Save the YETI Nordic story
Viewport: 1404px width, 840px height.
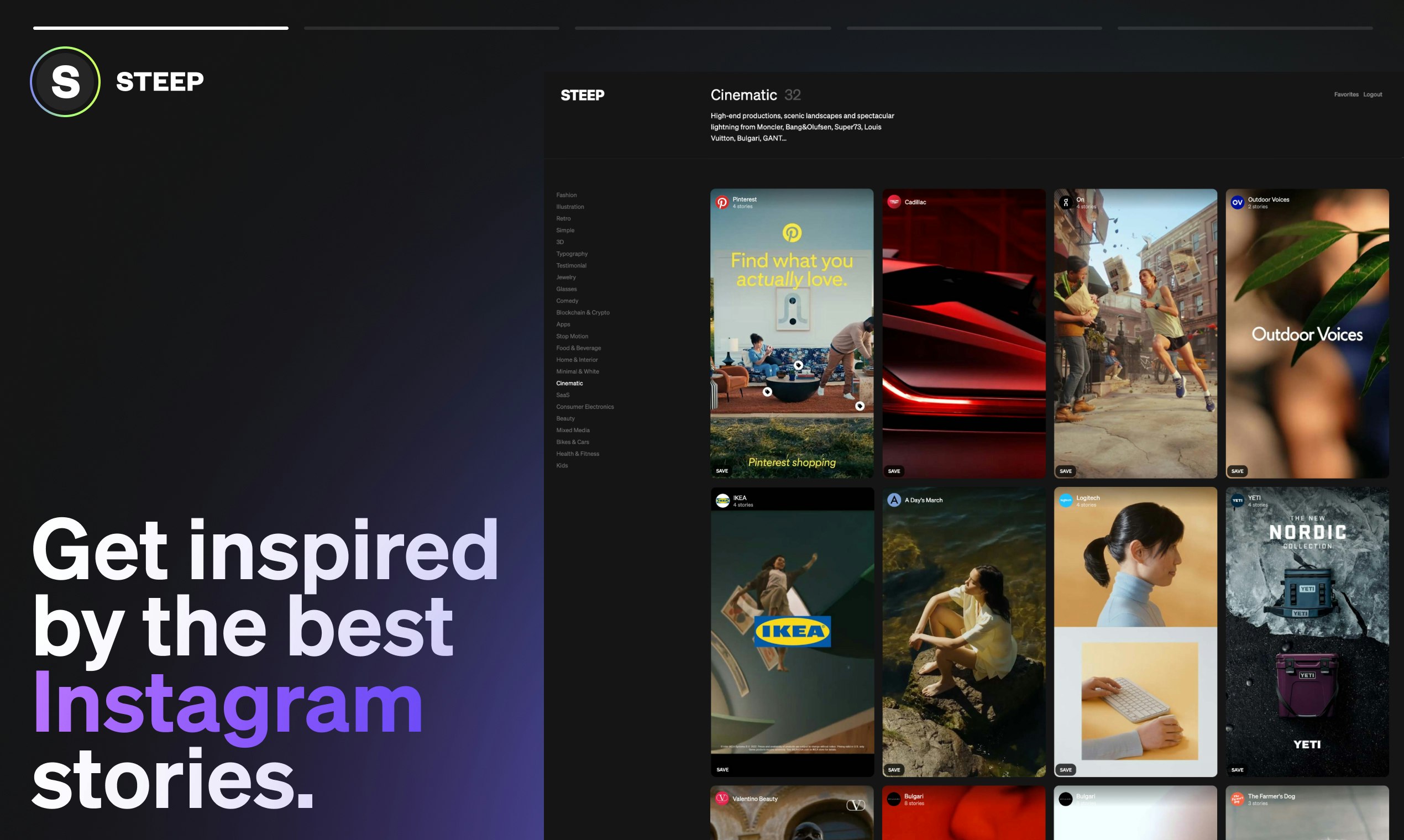click(x=1238, y=770)
